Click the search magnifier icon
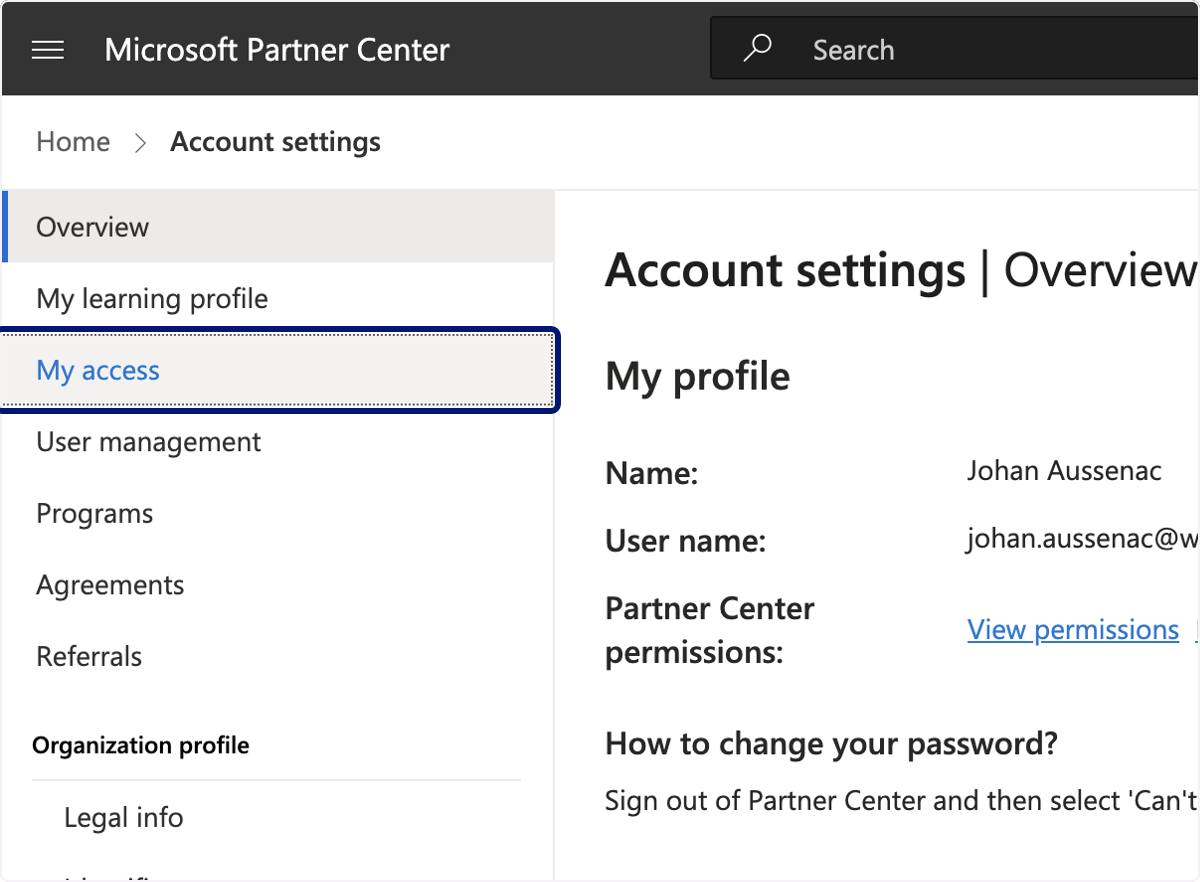 coord(757,49)
